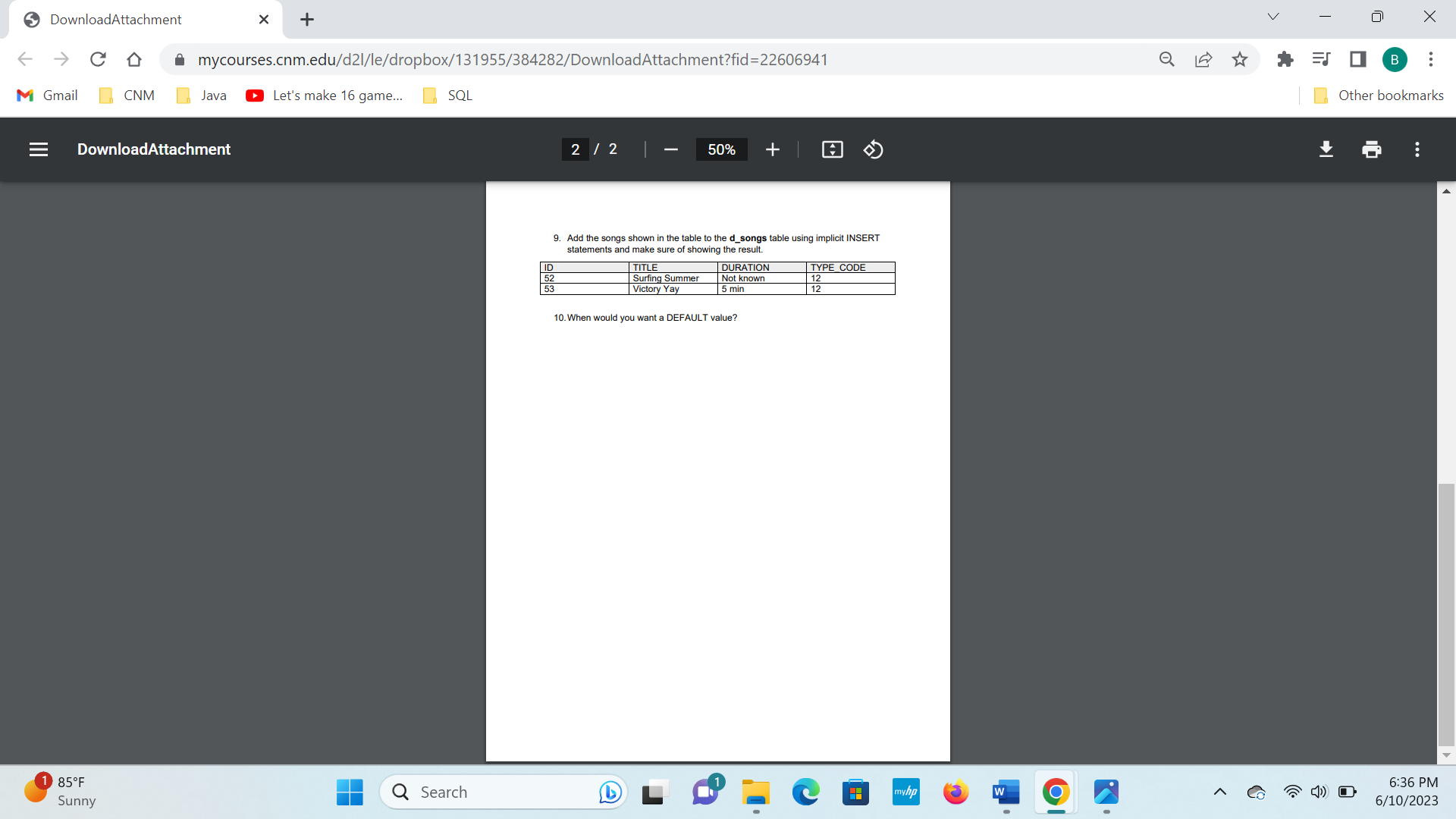1456x819 pixels.
Task: Zoom in the PDF view
Action: tap(772, 149)
